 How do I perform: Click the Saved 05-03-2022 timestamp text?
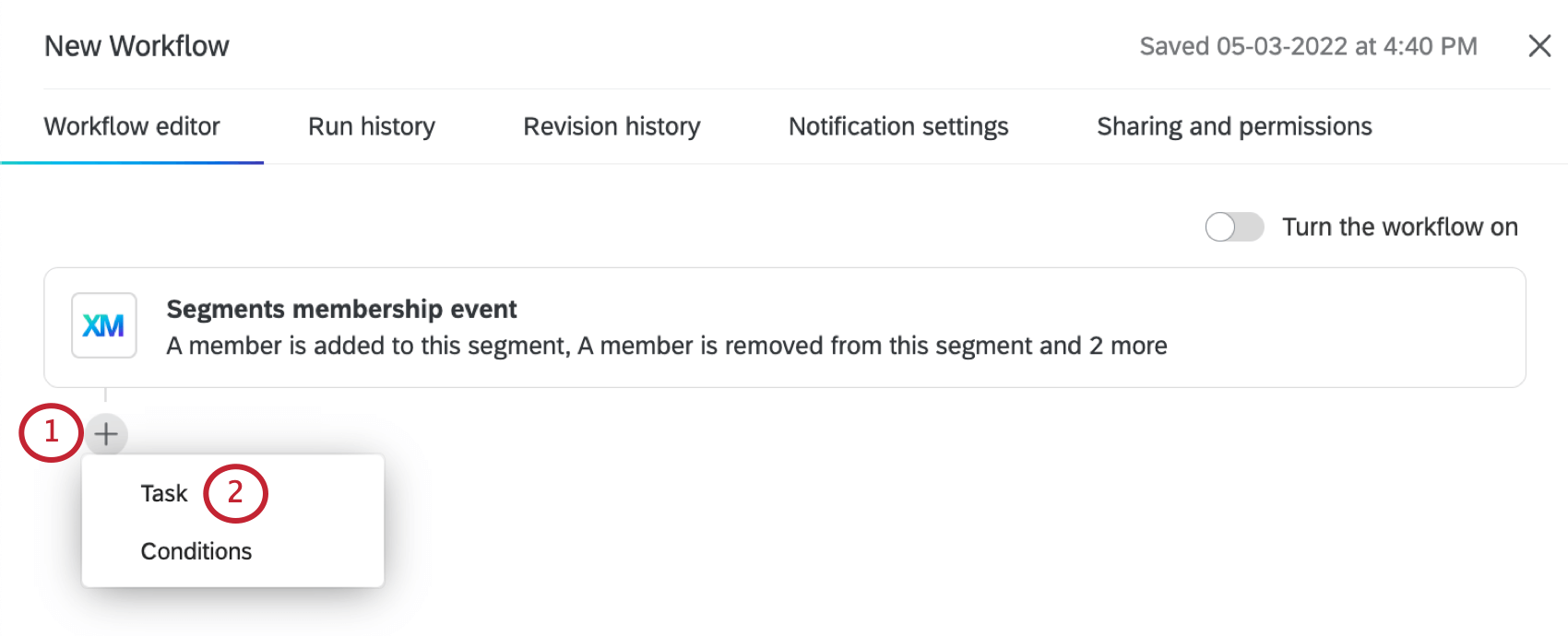point(1308,46)
